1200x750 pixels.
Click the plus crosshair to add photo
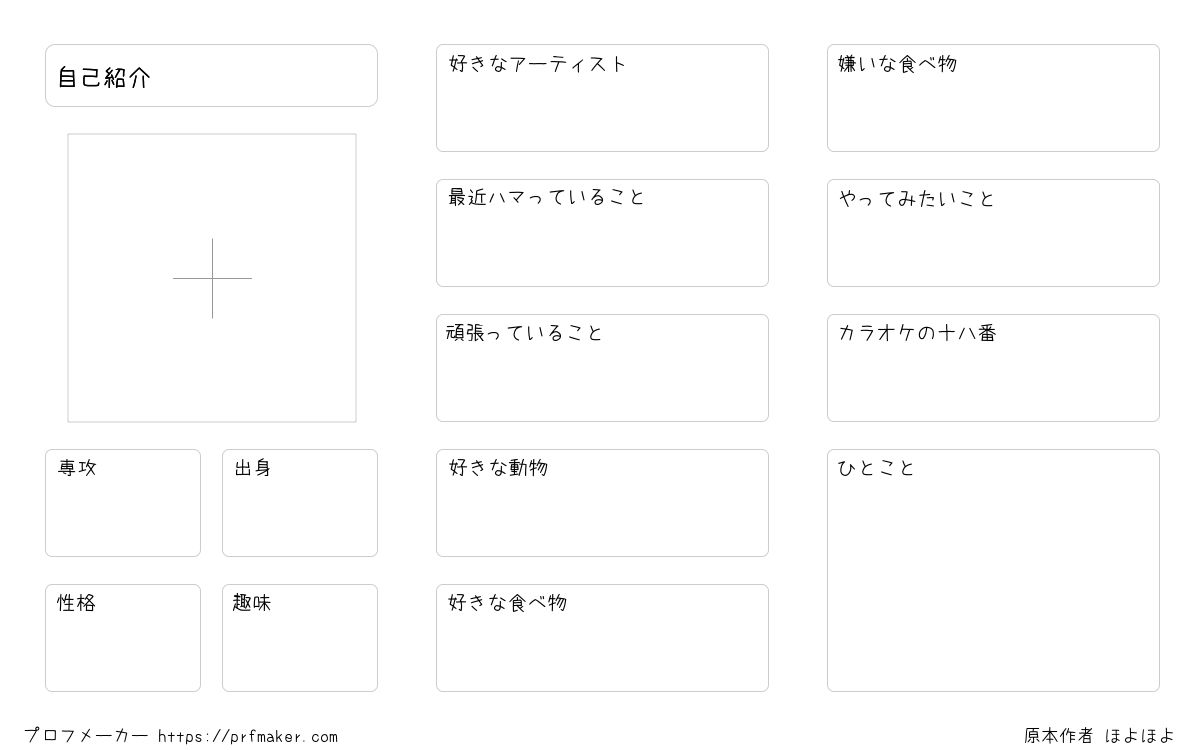coord(212,278)
